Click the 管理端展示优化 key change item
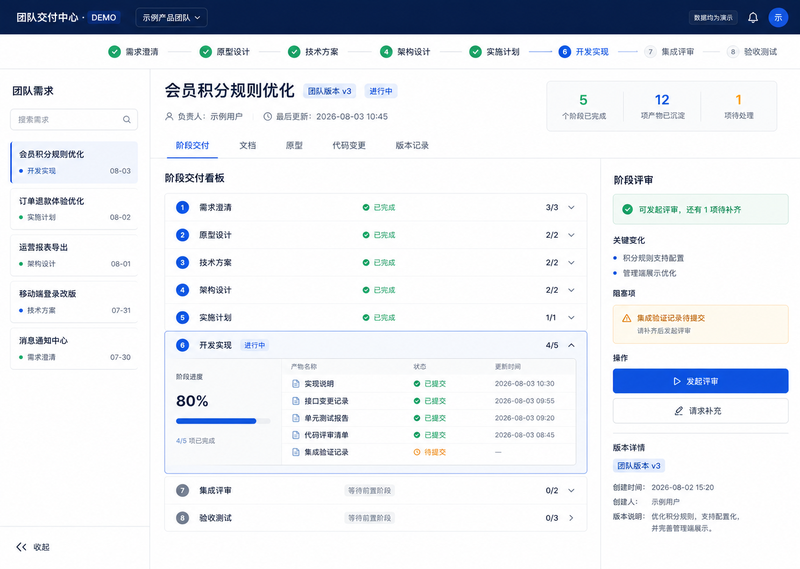Image resolution: width=800 pixels, height=569 pixels. tap(649, 273)
